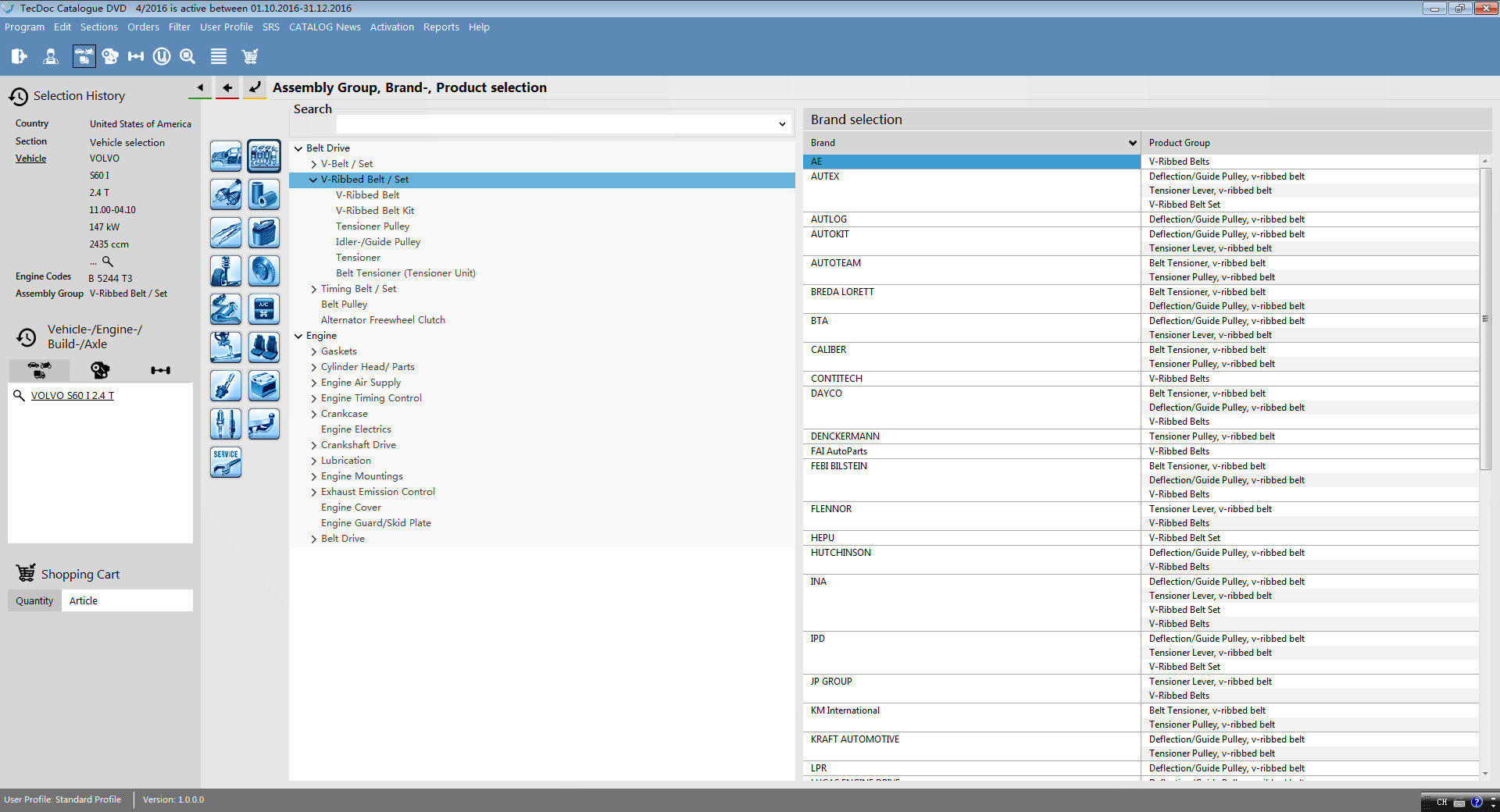Collapse the V-Ribbed Belt / Set node

point(313,180)
